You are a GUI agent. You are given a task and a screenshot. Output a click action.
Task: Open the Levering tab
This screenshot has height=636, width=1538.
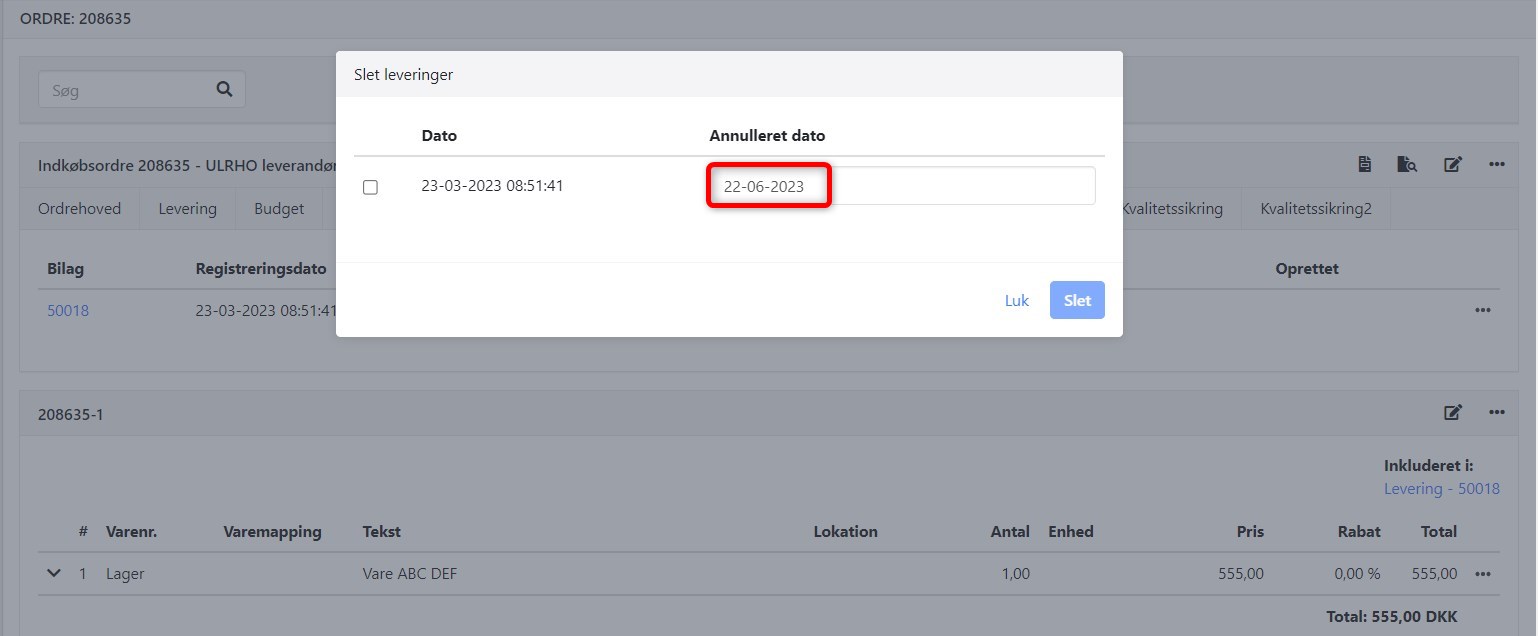(187, 209)
